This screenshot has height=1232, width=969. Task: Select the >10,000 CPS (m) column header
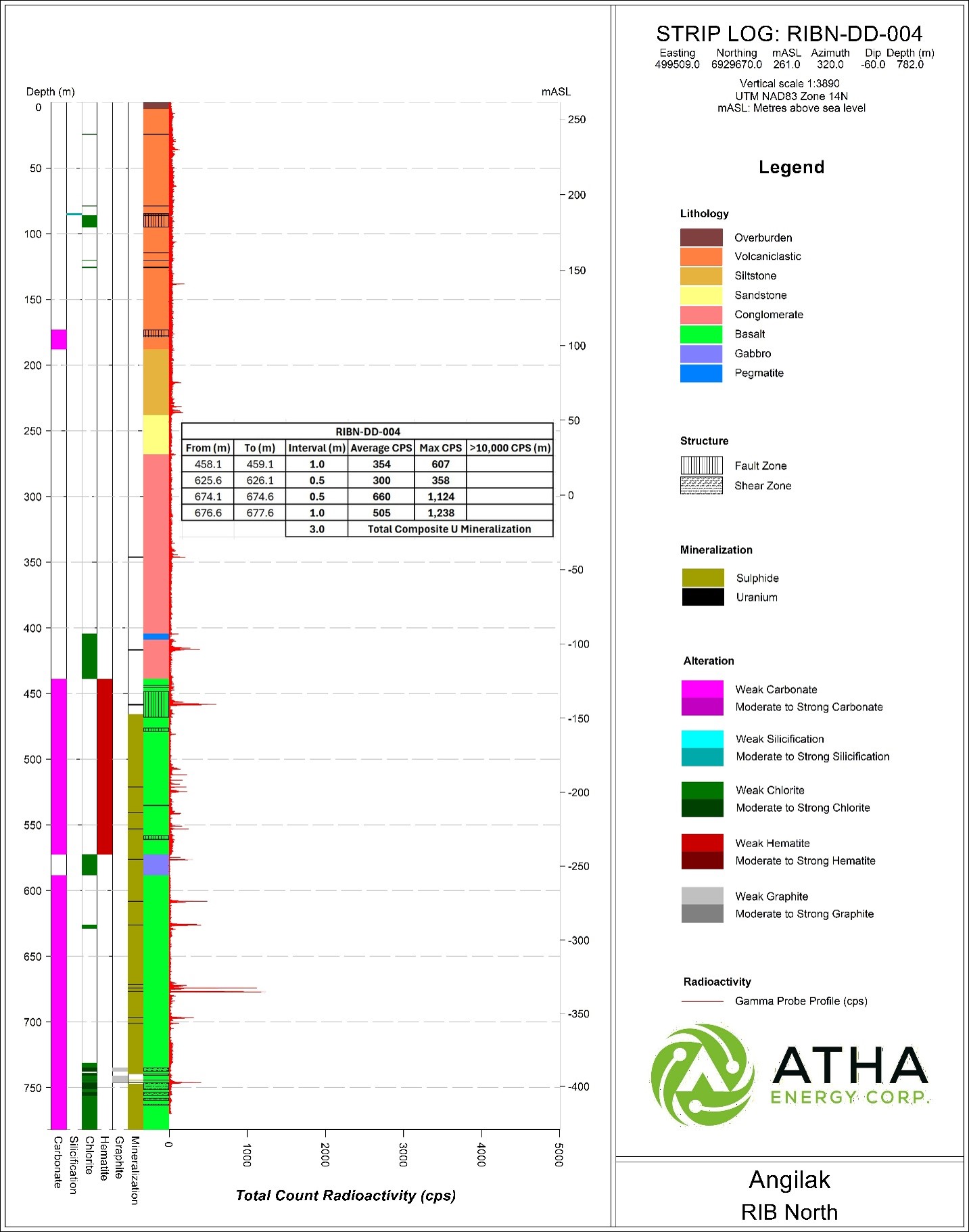click(511, 448)
